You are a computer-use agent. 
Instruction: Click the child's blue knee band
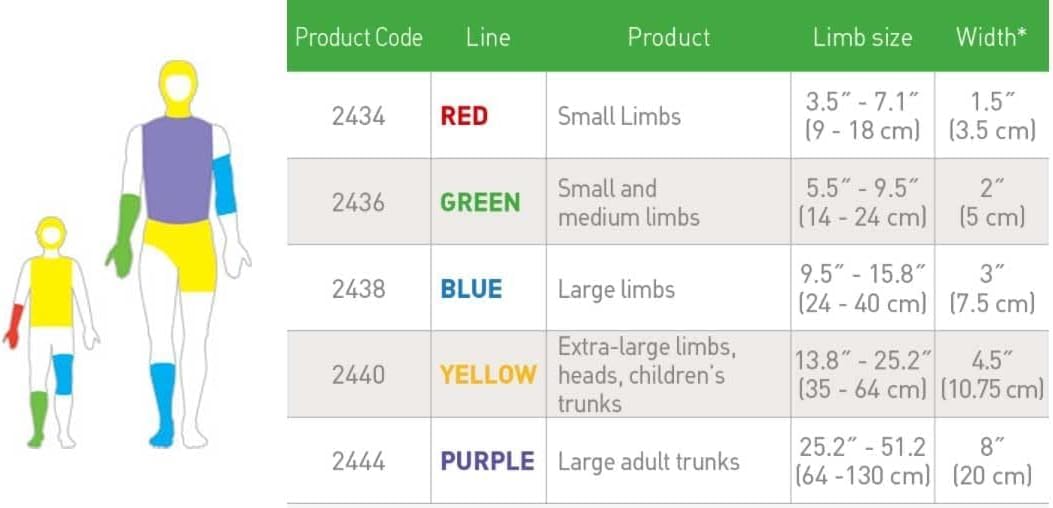63,373
